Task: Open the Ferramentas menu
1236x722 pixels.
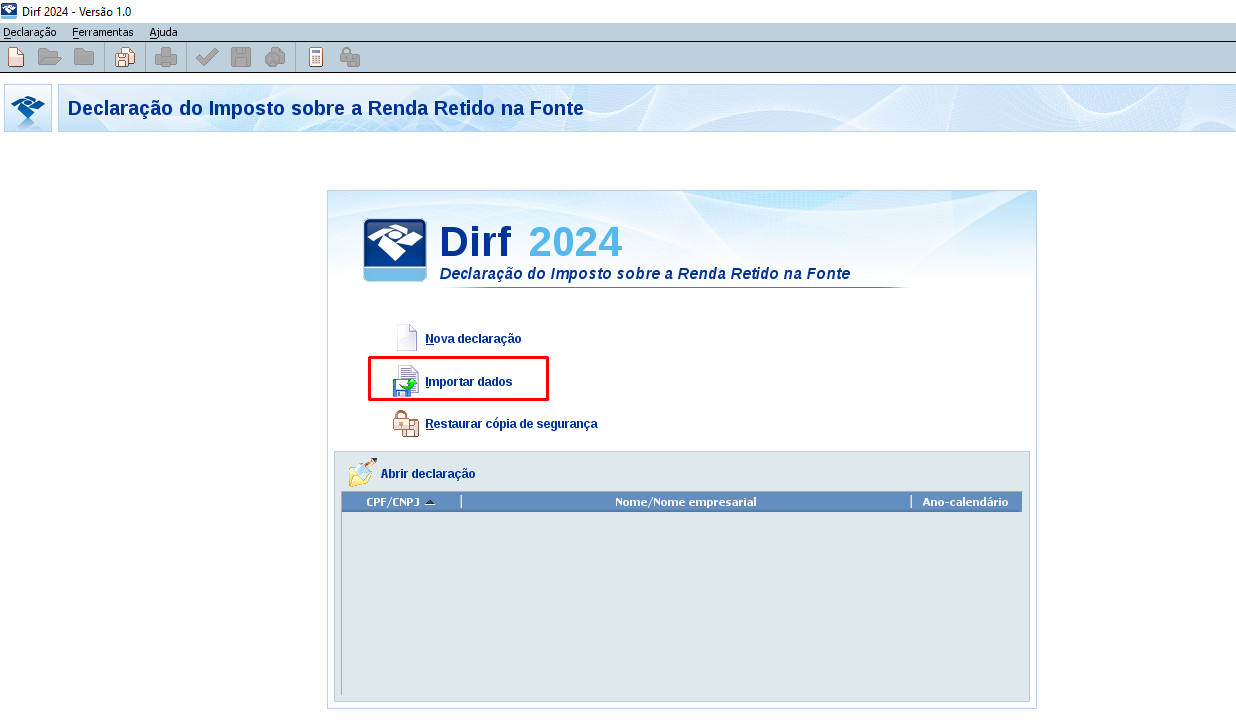Action: coord(103,32)
